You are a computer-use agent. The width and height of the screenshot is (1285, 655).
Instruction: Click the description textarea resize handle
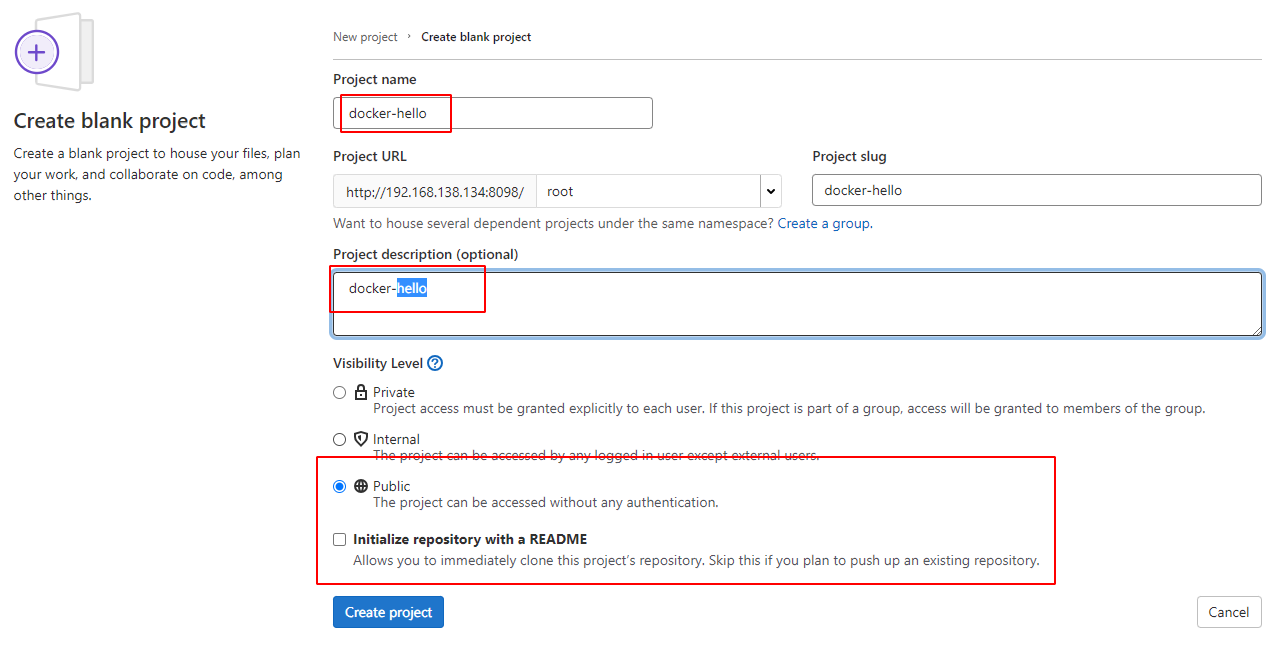click(1255, 330)
